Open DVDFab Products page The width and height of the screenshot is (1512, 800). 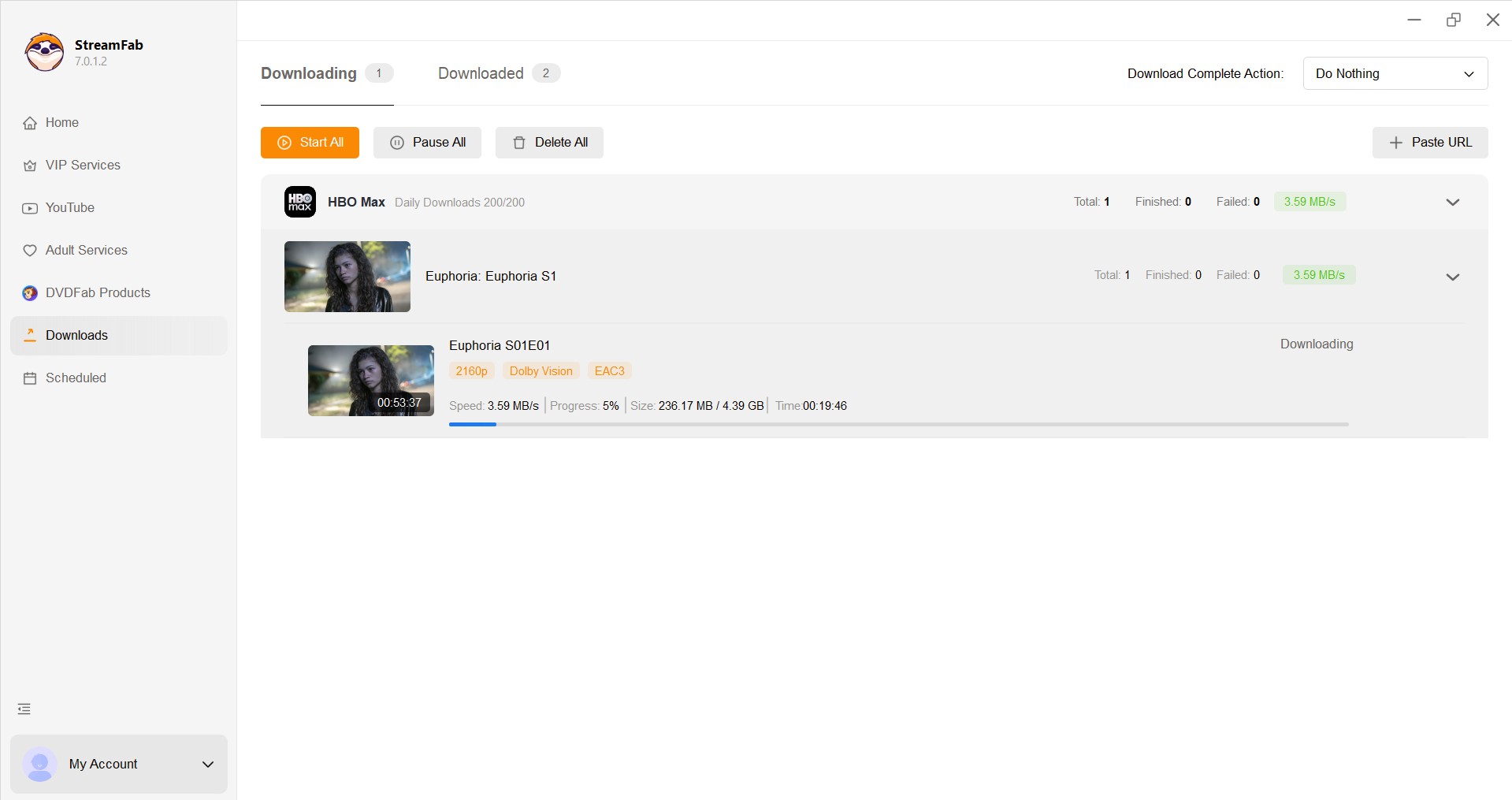click(x=98, y=292)
